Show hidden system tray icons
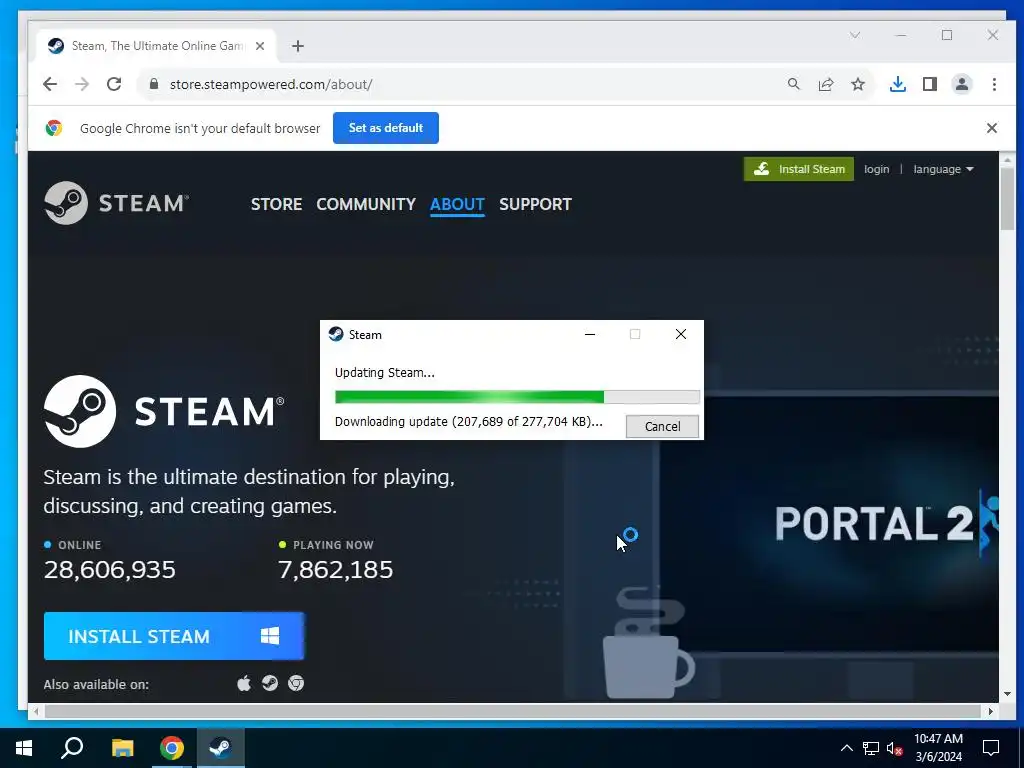This screenshot has height=768, width=1024. (x=846, y=748)
